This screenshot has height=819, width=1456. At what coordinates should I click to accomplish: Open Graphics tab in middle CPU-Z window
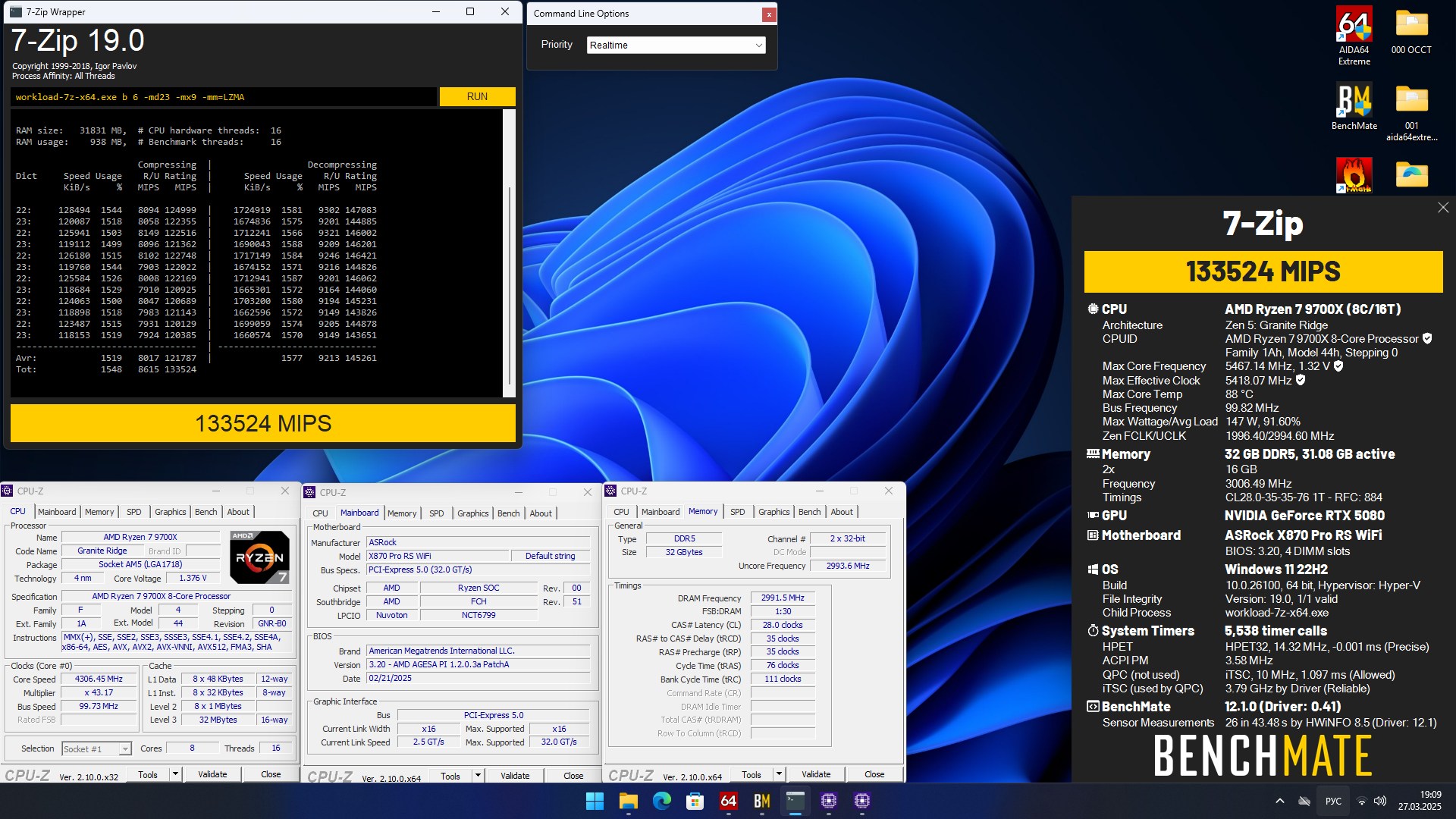click(472, 513)
